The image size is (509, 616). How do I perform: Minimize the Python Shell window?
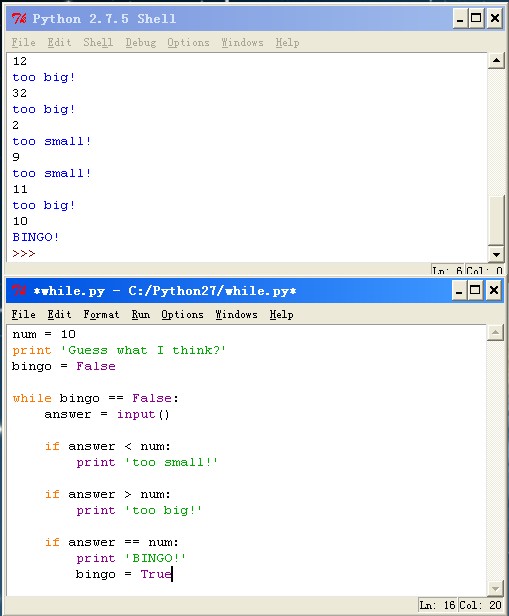(x=460, y=18)
